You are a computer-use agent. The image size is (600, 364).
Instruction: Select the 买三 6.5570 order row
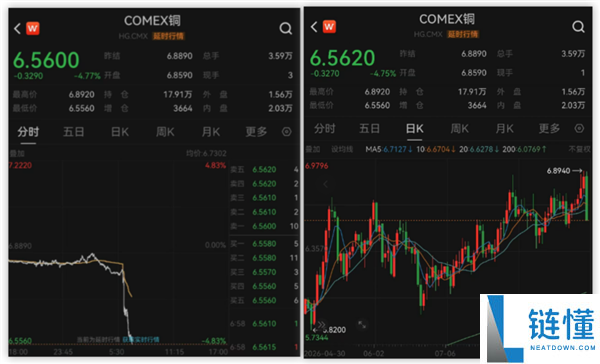point(264,272)
